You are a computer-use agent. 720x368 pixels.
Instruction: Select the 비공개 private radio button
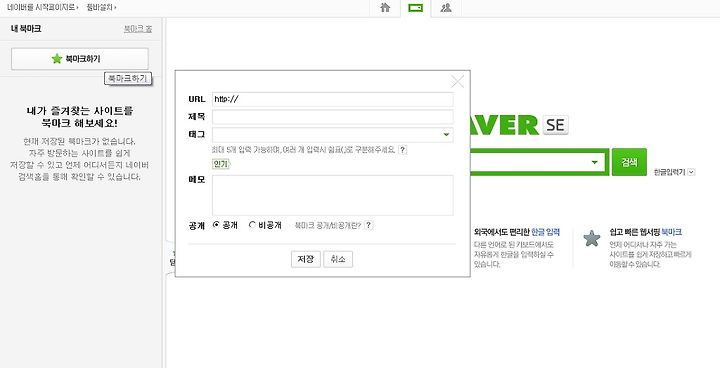(x=252, y=225)
